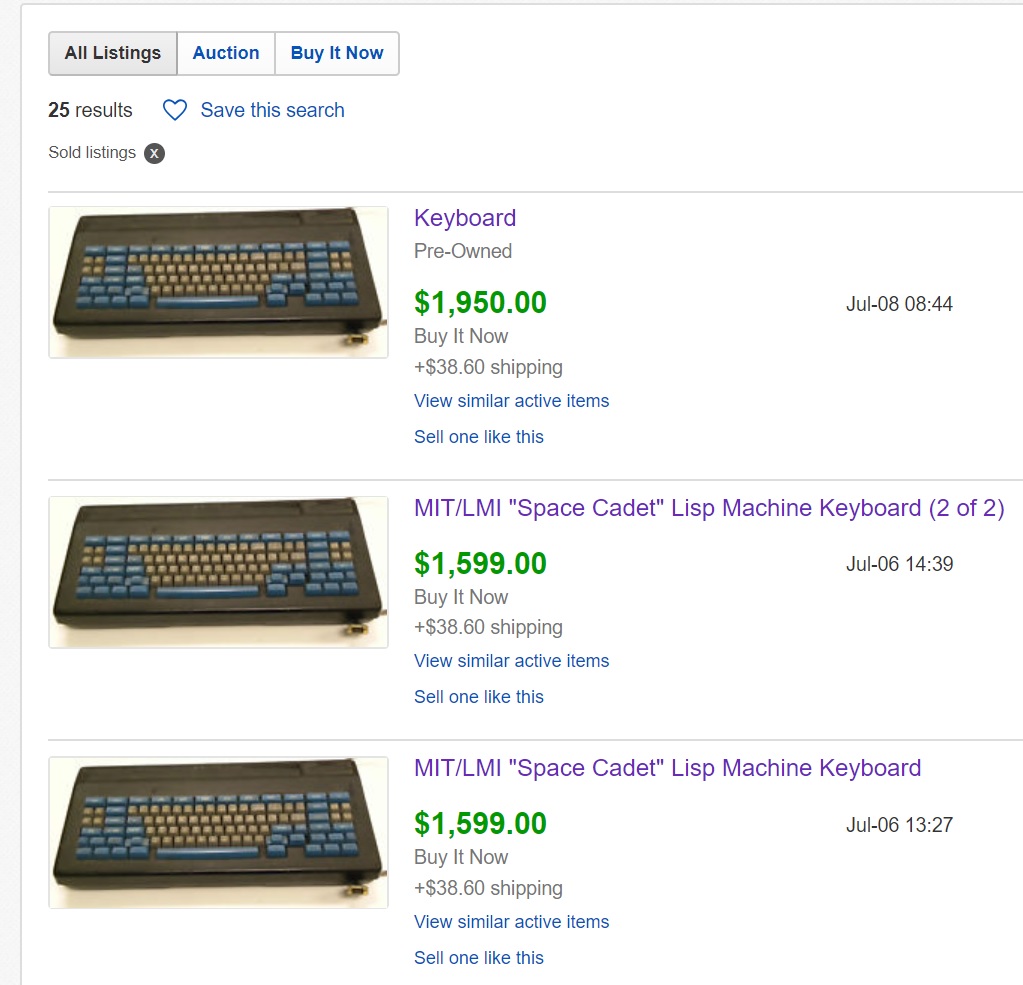The width and height of the screenshot is (1023, 985).
Task: Click the second keyboard thumbnail image
Action: point(218,572)
